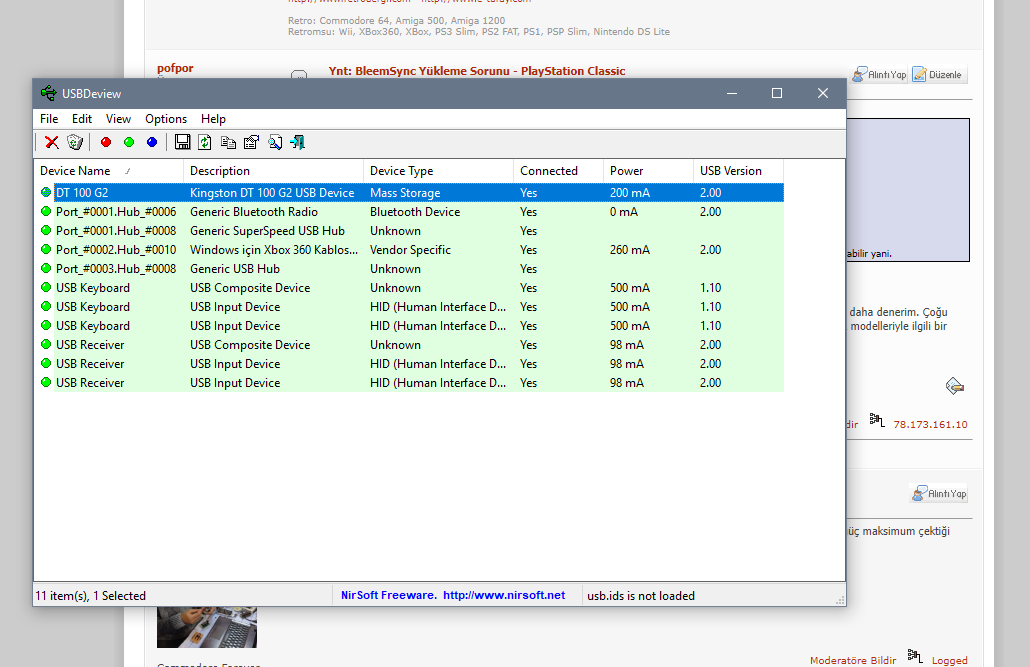
Task: Click 'usb.ids is not loaded' status text
Action: tap(640, 595)
